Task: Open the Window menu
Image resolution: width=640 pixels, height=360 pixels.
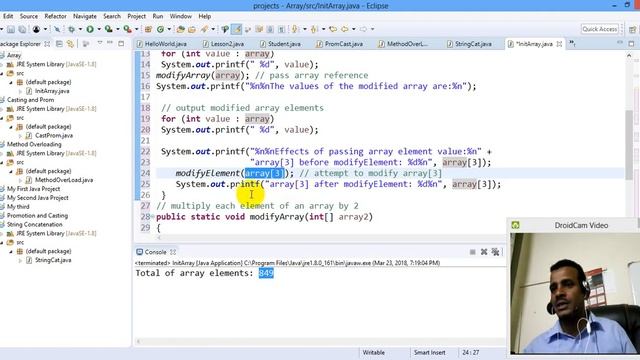Action: 180,16
